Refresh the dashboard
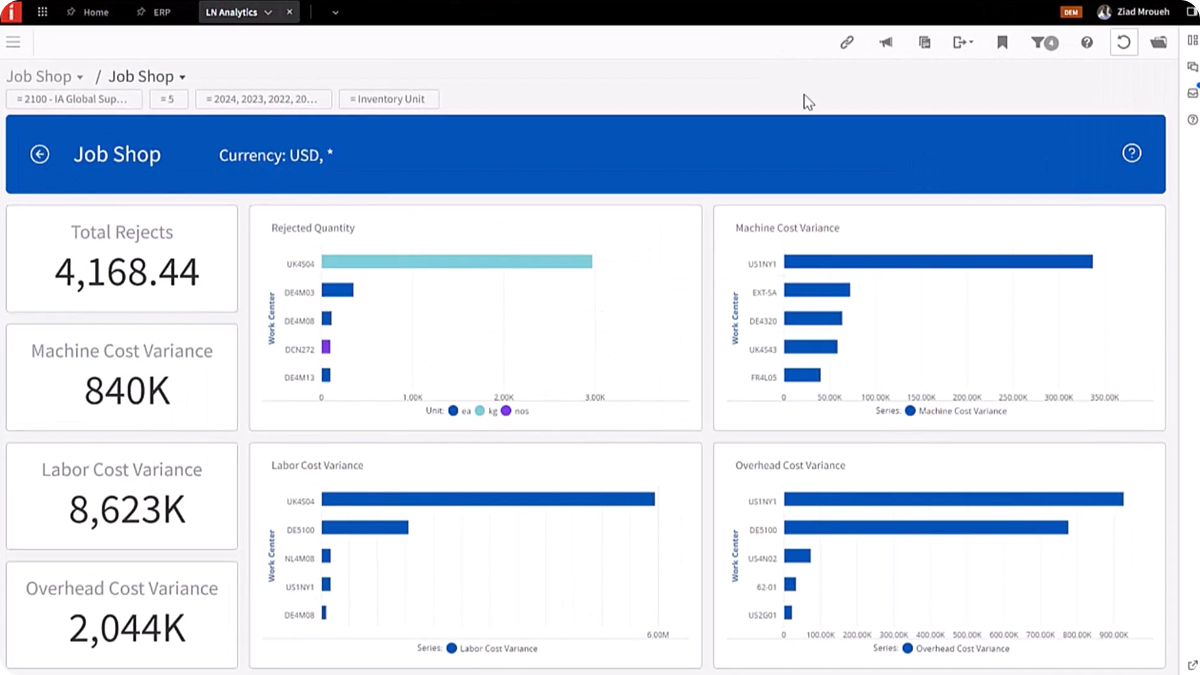Image resolution: width=1200 pixels, height=675 pixels. coord(1124,42)
